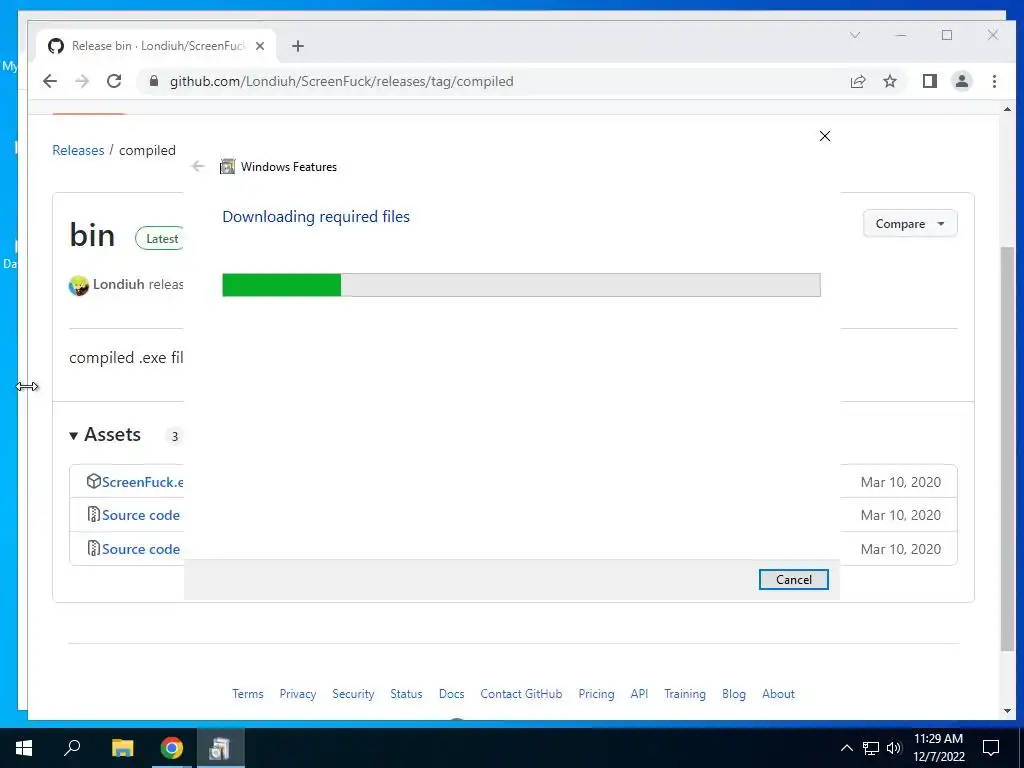Screen dimensions: 1024x768
Task: Click the back arrow in Windows Features
Action: (198, 167)
